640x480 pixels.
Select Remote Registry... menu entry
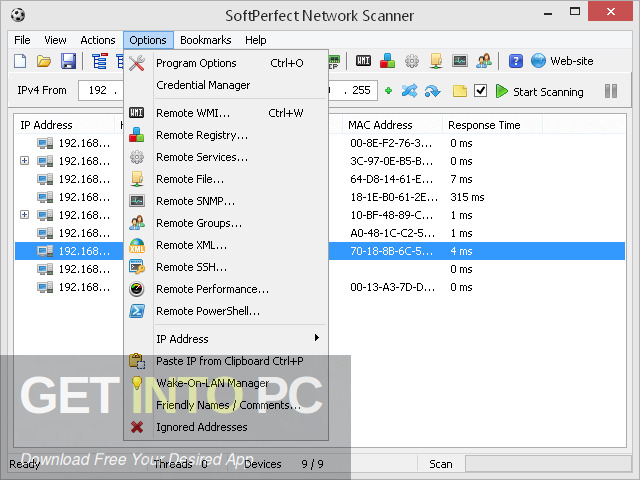tap(226, 135)
